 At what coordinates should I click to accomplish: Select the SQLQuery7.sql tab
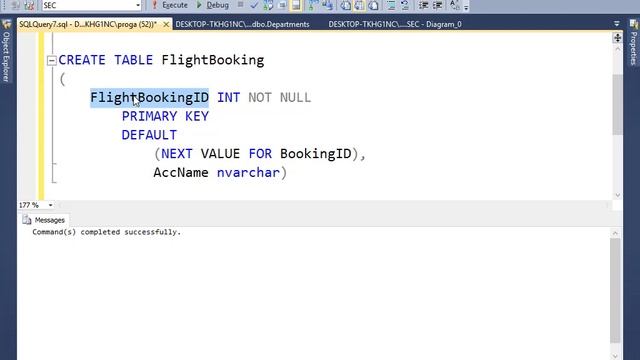coord(88,24)
